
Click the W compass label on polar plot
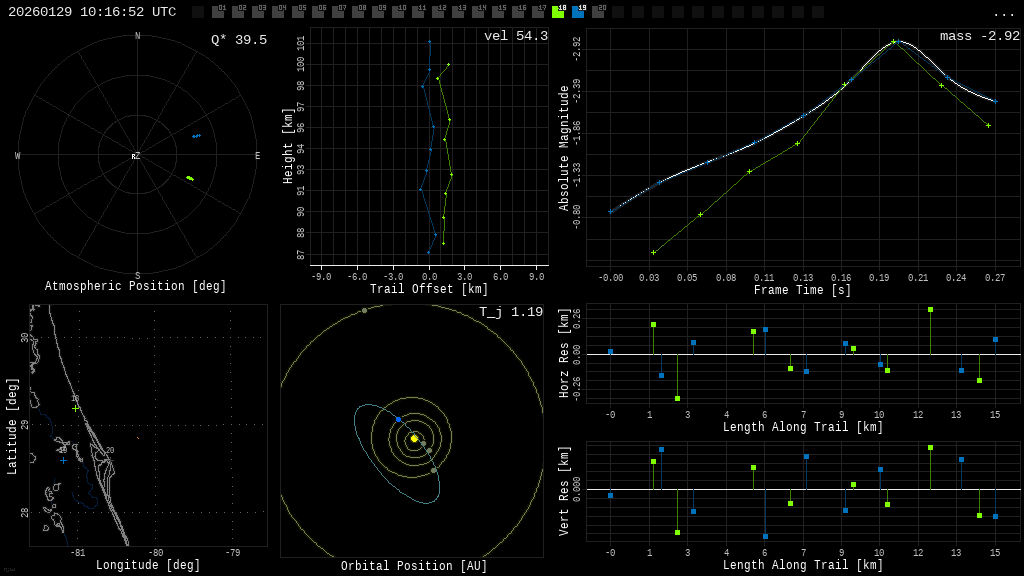[x=18, y=155]
